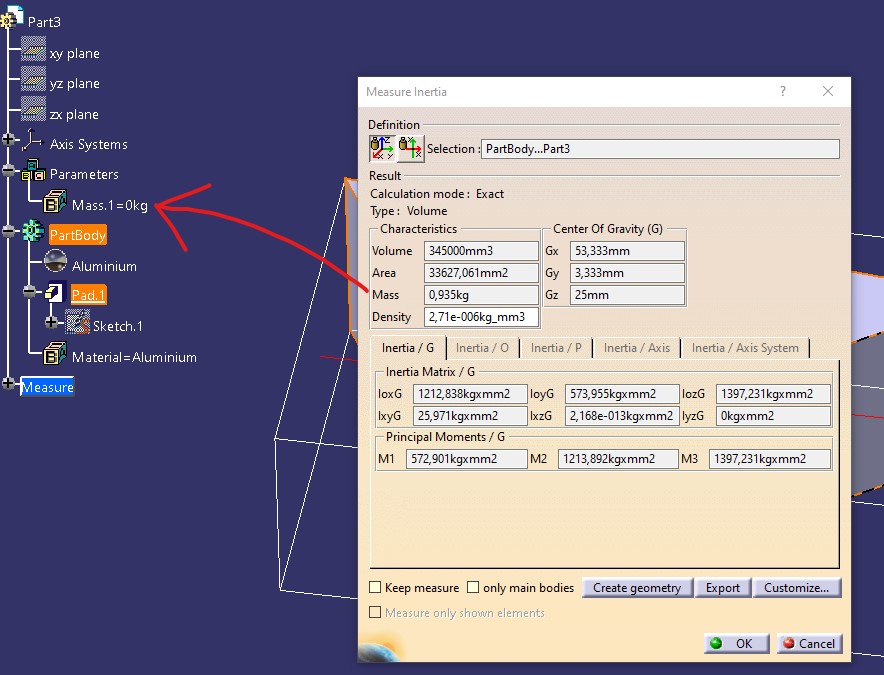
Task: Click the Gy center of gravity field
Action: click(627, 273)
